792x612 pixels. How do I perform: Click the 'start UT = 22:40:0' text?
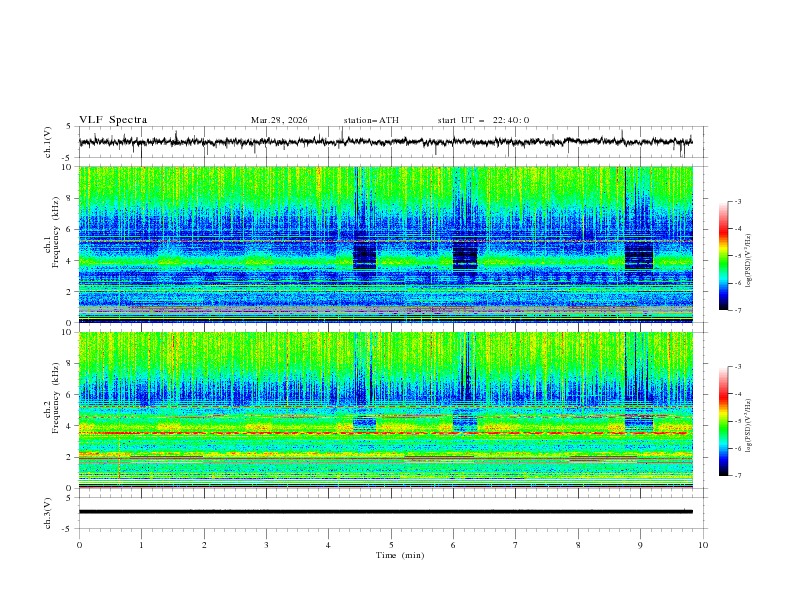[483, 120]
